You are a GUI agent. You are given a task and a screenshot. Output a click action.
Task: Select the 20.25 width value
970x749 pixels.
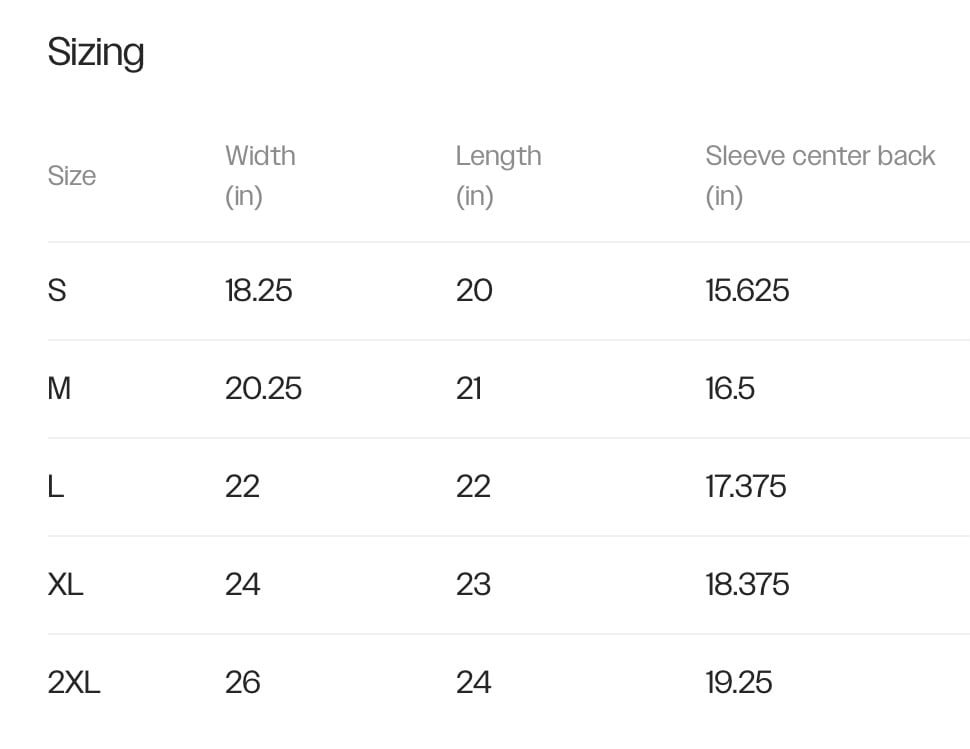pyautogui.click(x=263, y=388)
